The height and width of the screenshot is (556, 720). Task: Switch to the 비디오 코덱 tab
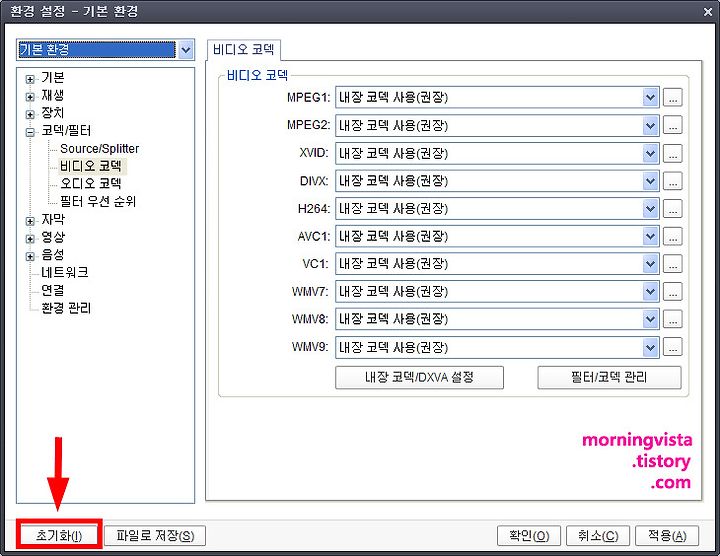(243, 50)
